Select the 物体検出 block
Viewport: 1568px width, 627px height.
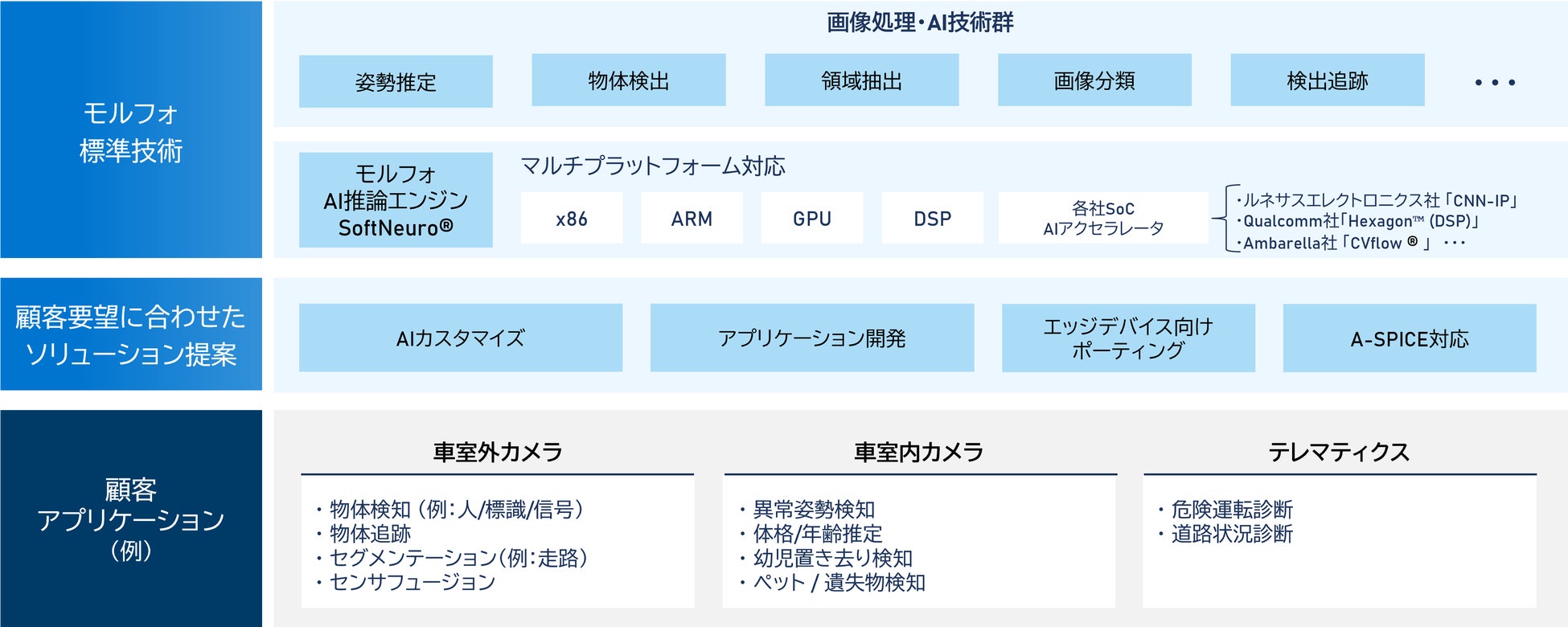(x=628, y=80)
